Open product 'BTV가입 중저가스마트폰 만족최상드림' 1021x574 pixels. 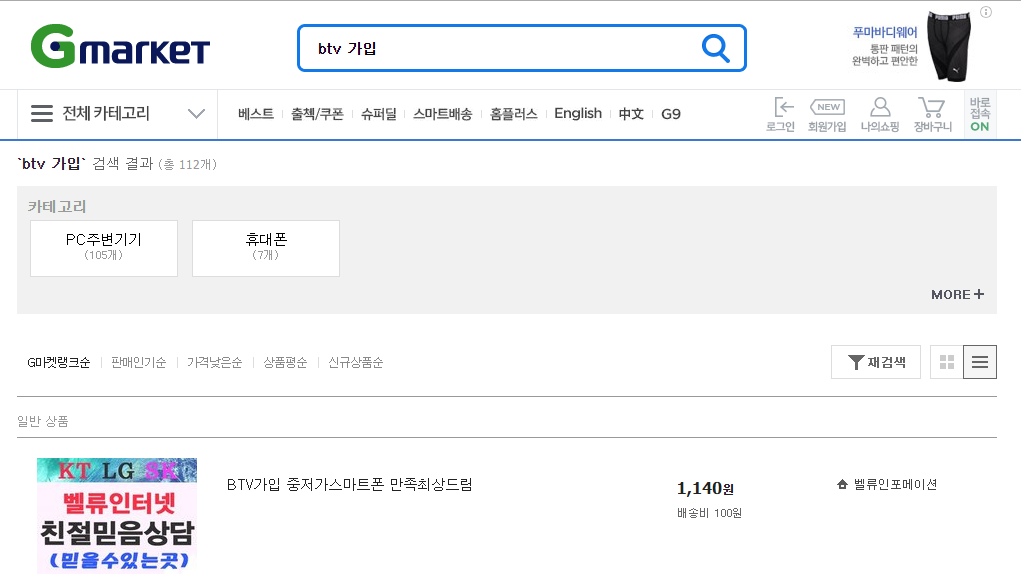(x=350, y=484)
